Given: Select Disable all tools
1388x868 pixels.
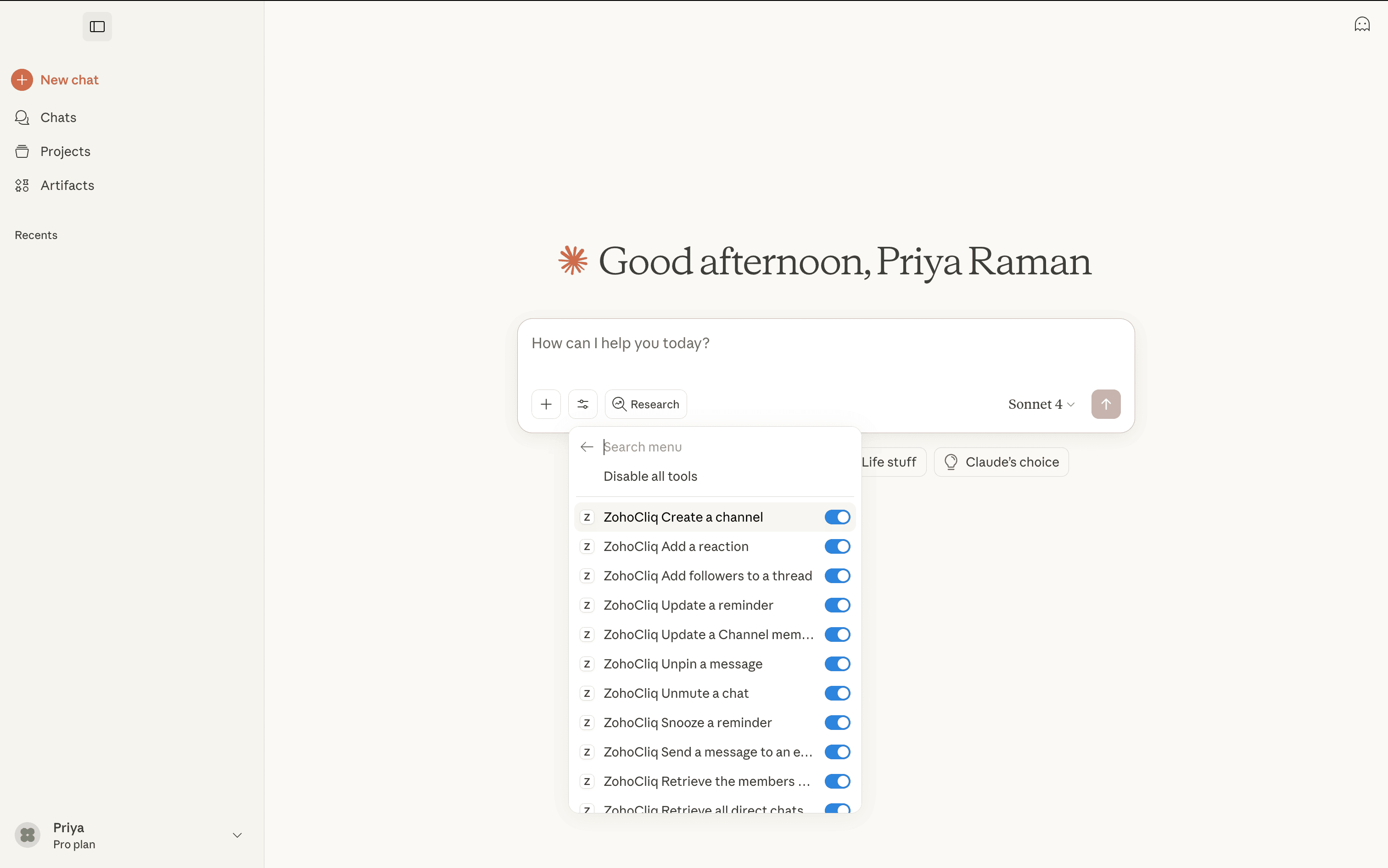Looking at the screenshot, I should pyautogui.click(x=649, y=475).
